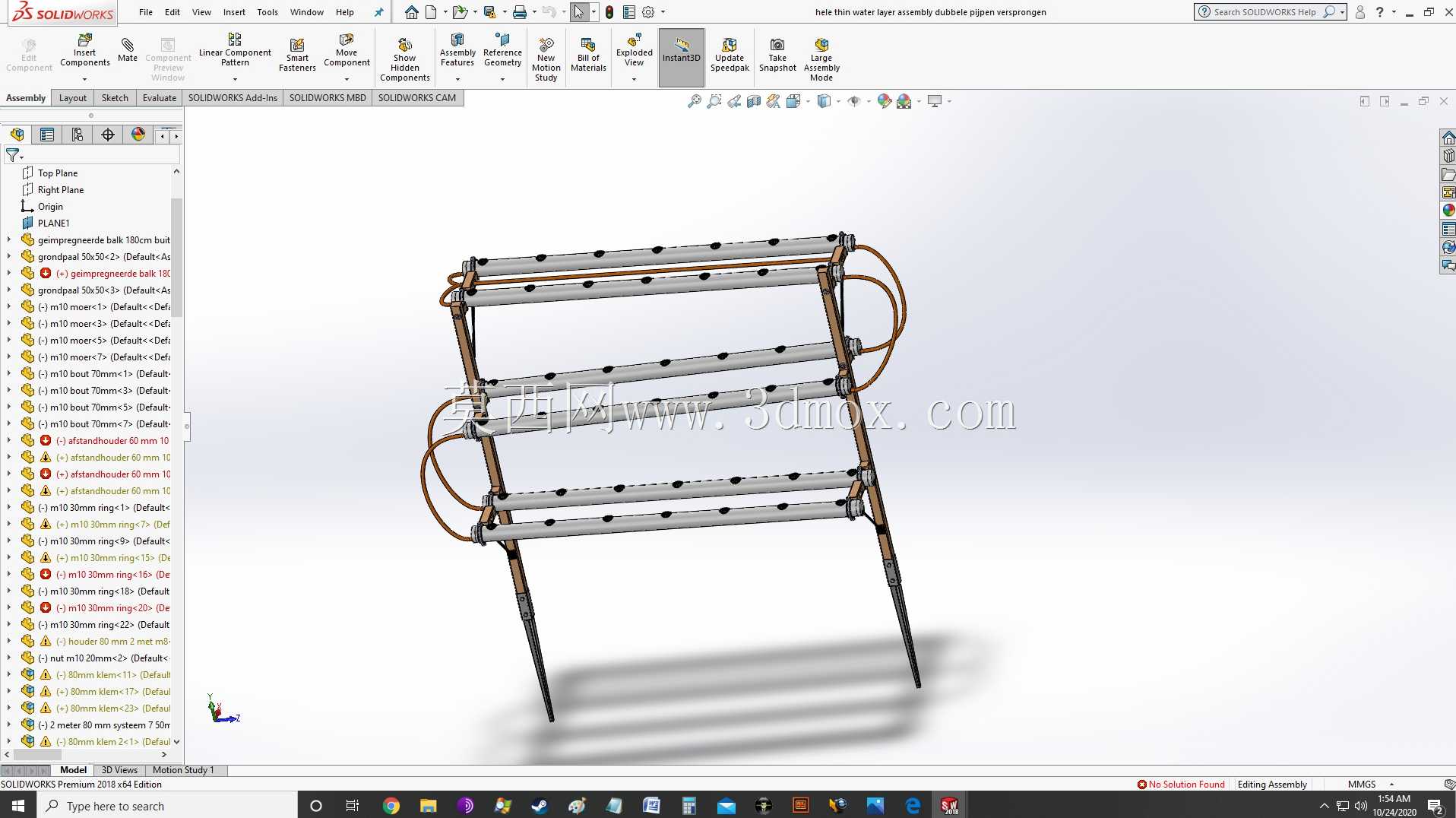Open Bill of Materials tool

click(x=588, y=55)
